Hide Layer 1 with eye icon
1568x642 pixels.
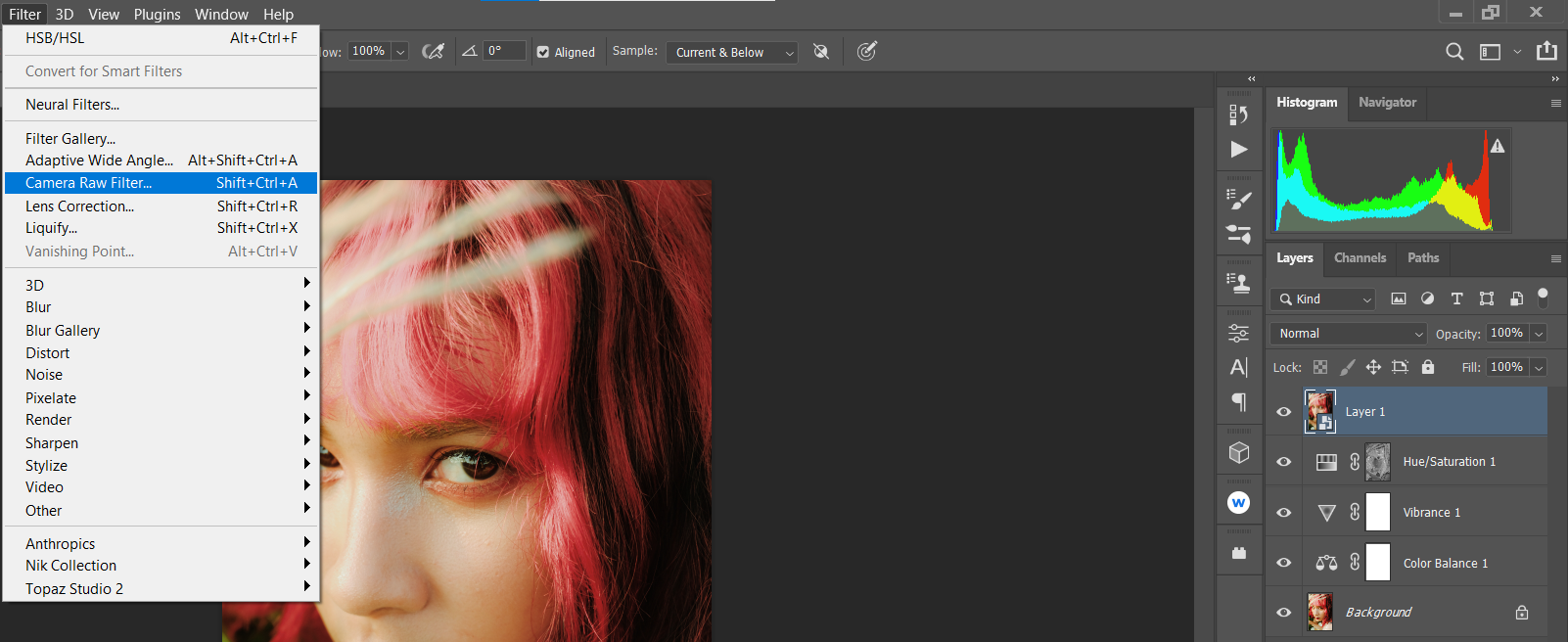(x=1284, y=412)
